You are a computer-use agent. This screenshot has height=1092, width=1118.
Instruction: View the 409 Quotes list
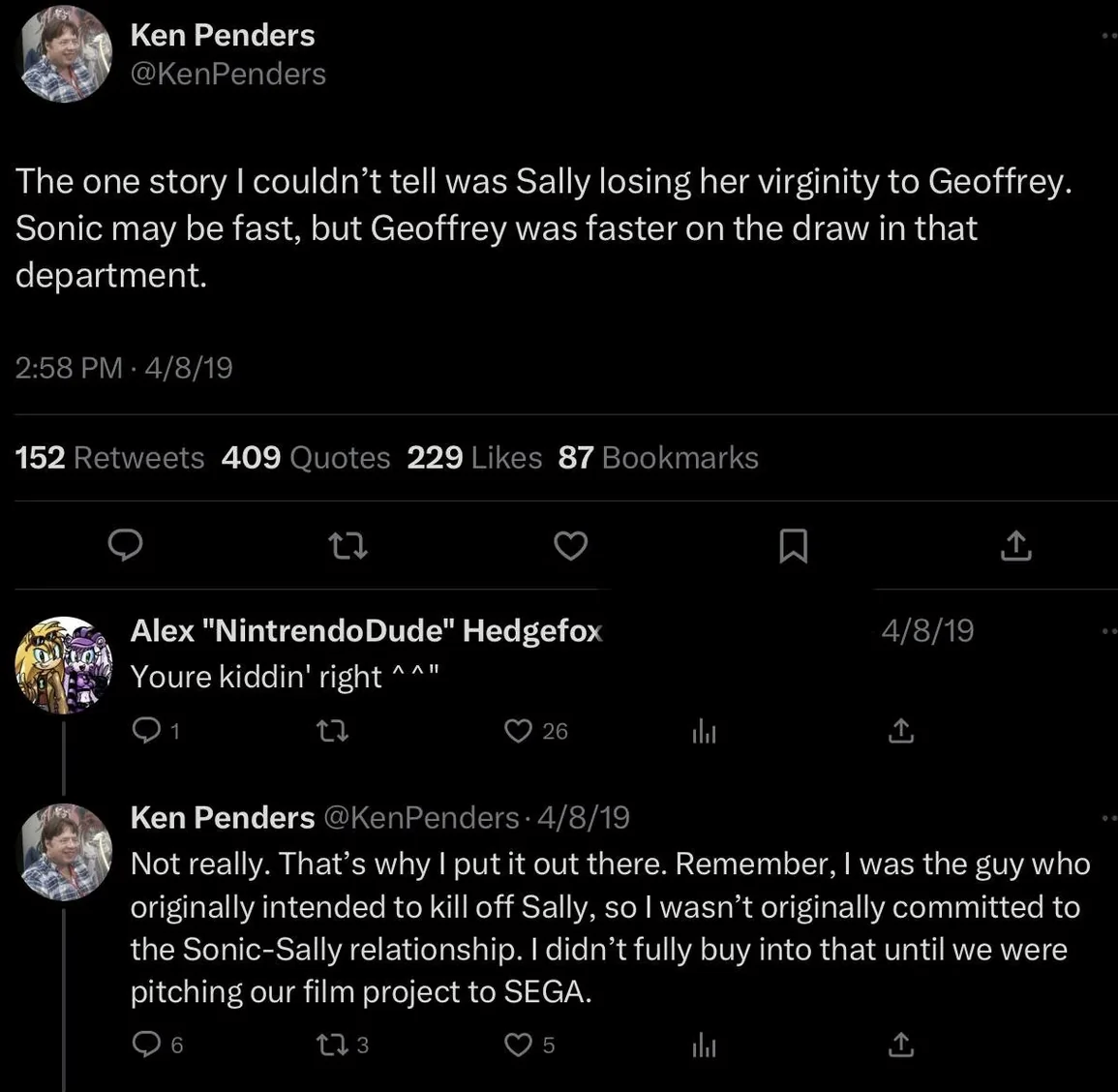pos(305,457)
